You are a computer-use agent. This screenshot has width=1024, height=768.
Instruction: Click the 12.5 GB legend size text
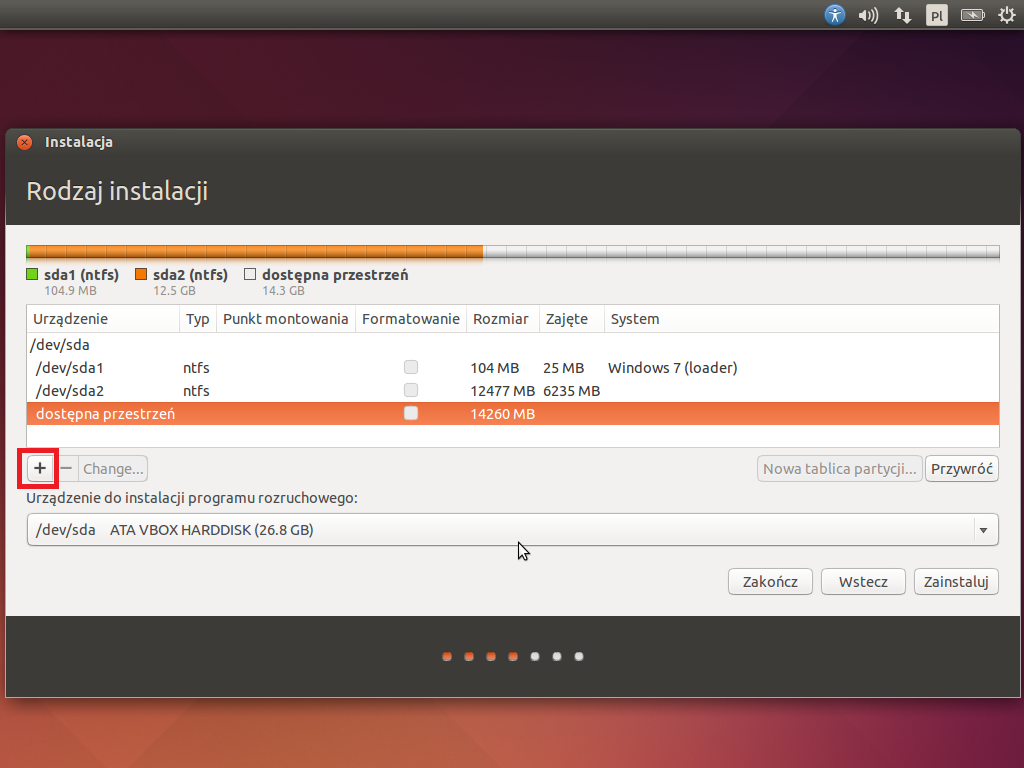[x=174, y=291]
